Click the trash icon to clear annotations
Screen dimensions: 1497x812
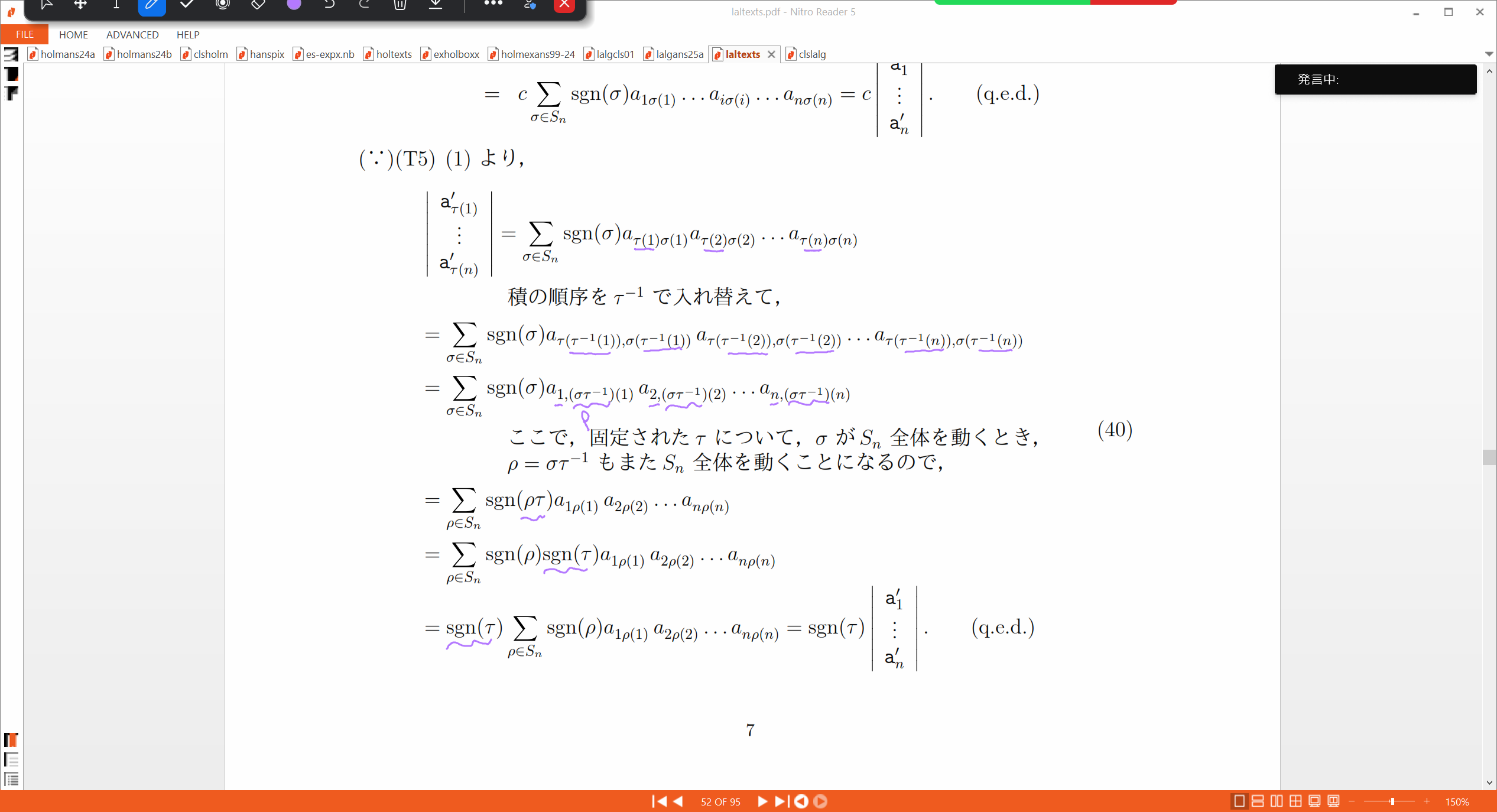[400, 5]
